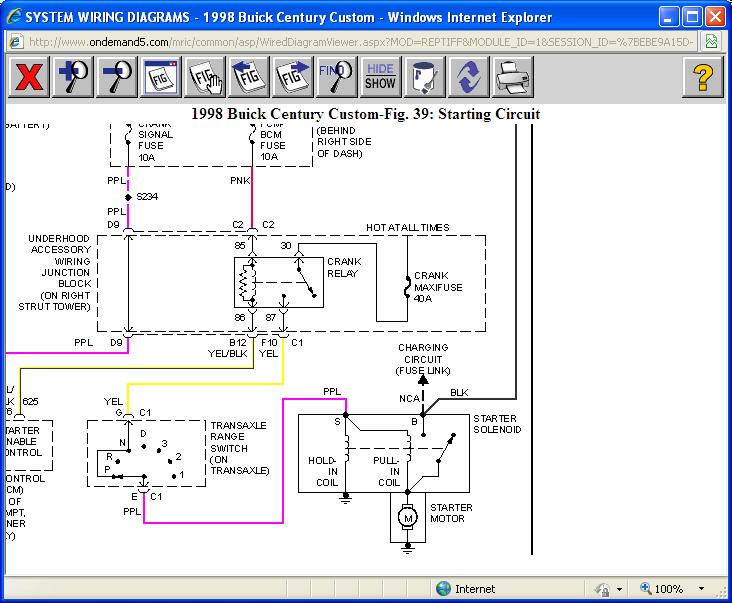732x603 pixels.
Task: Zoom in with the plus magnifier
Action: pyautogui.click(x=74, y=77)
